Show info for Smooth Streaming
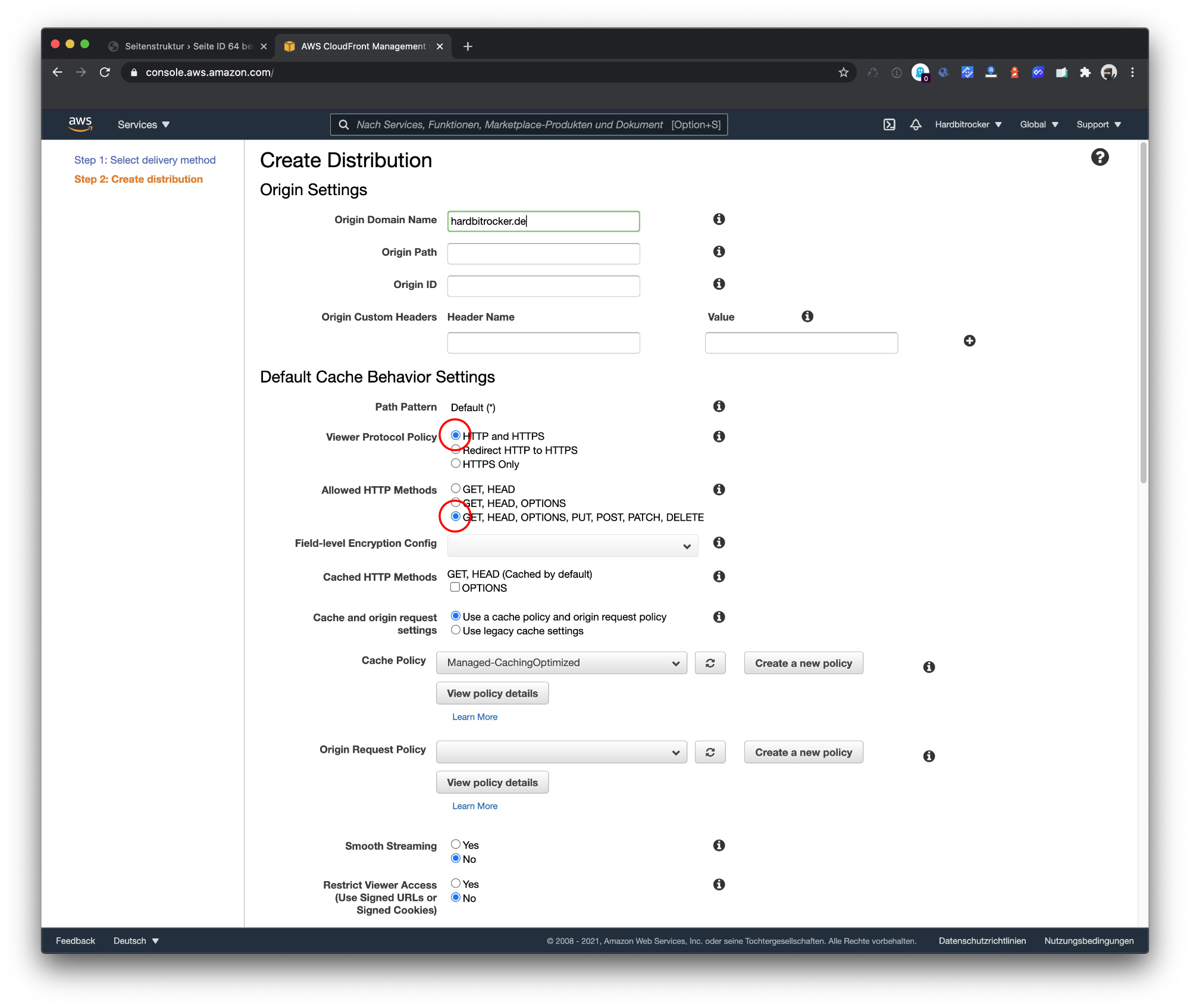This screenshot has height=1008, width=1190. [x=719, y=845]
